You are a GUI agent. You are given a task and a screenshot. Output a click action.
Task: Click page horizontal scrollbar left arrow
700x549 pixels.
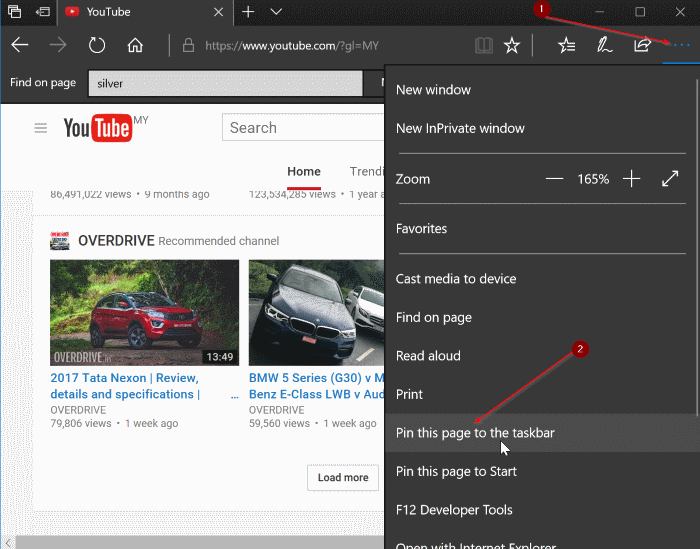click(8, 543)
